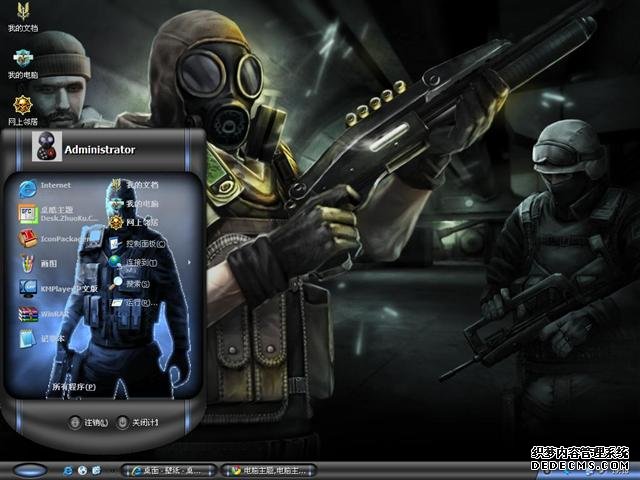The width and height of the screenshot is (640, 480).
Task: Switch to 电脑主题,电脑主... taskbar window
Action: tap(269, 471)
